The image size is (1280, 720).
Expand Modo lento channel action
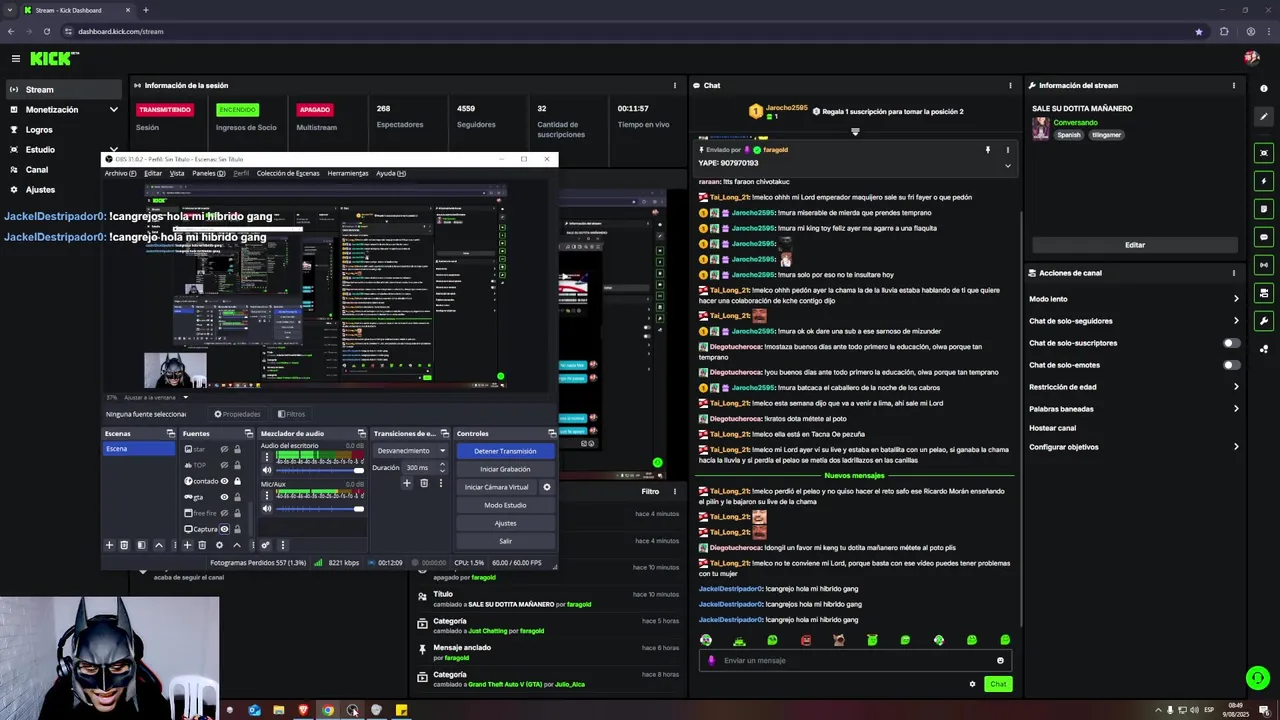[1236, 299]
